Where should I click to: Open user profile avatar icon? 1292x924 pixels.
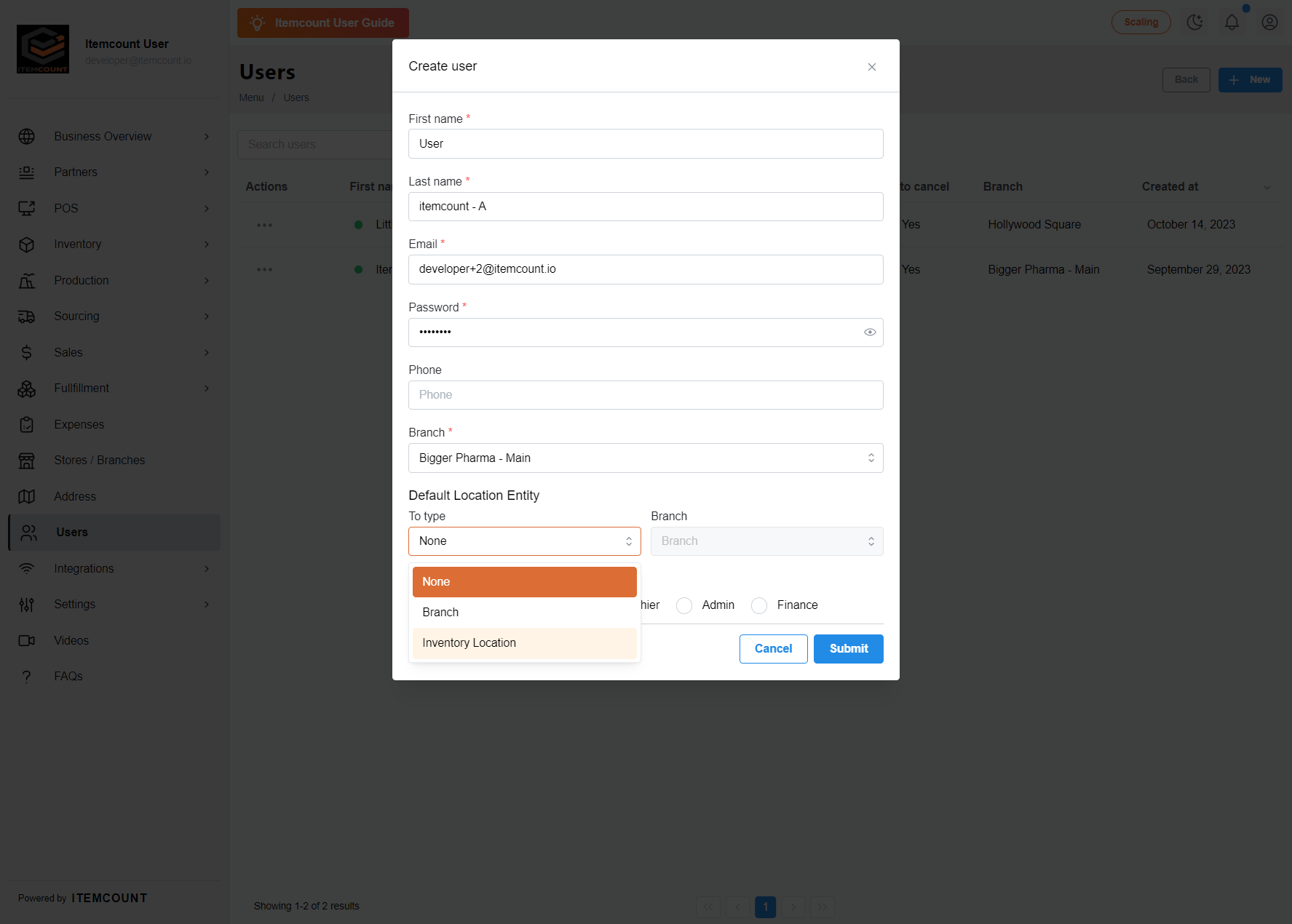pos(1269,23)
